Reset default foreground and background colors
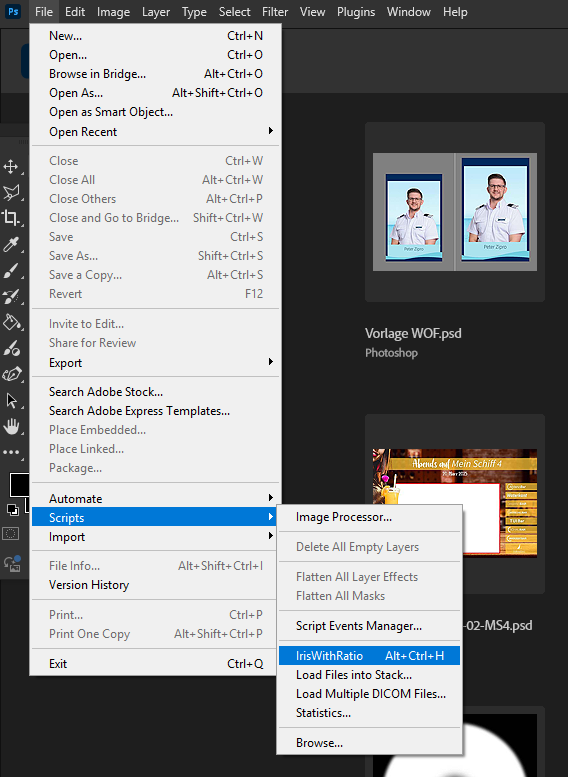The height and width of the screenshot is (777, 568). point(12,509)
